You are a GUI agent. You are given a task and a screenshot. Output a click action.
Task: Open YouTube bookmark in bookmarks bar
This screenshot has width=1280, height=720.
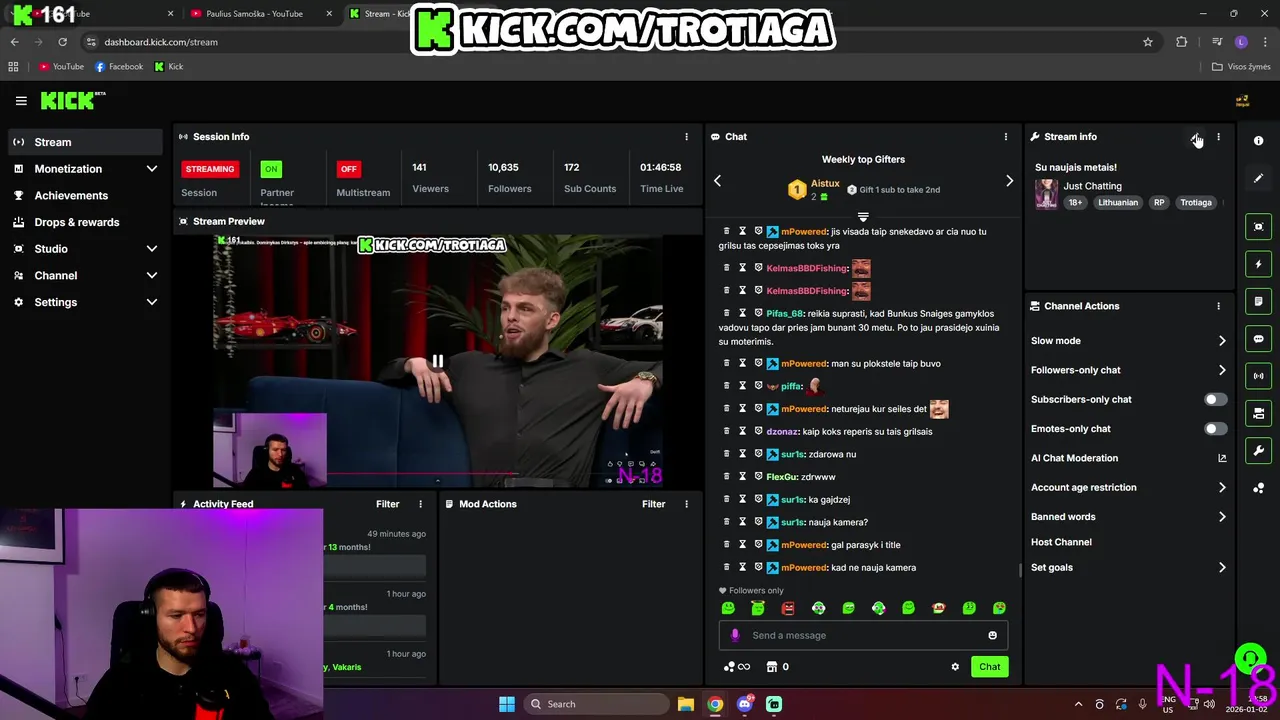tap(61, 67)
